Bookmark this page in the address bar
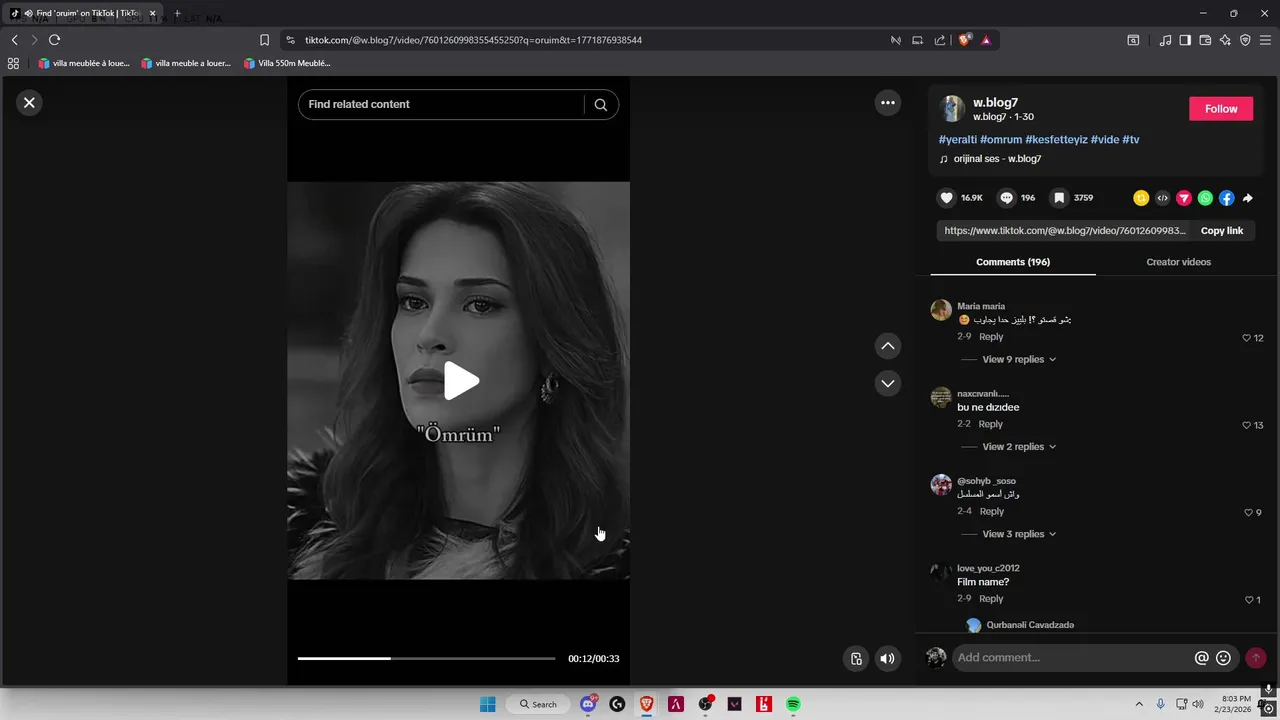The image size is (1280, 720). 264,40
